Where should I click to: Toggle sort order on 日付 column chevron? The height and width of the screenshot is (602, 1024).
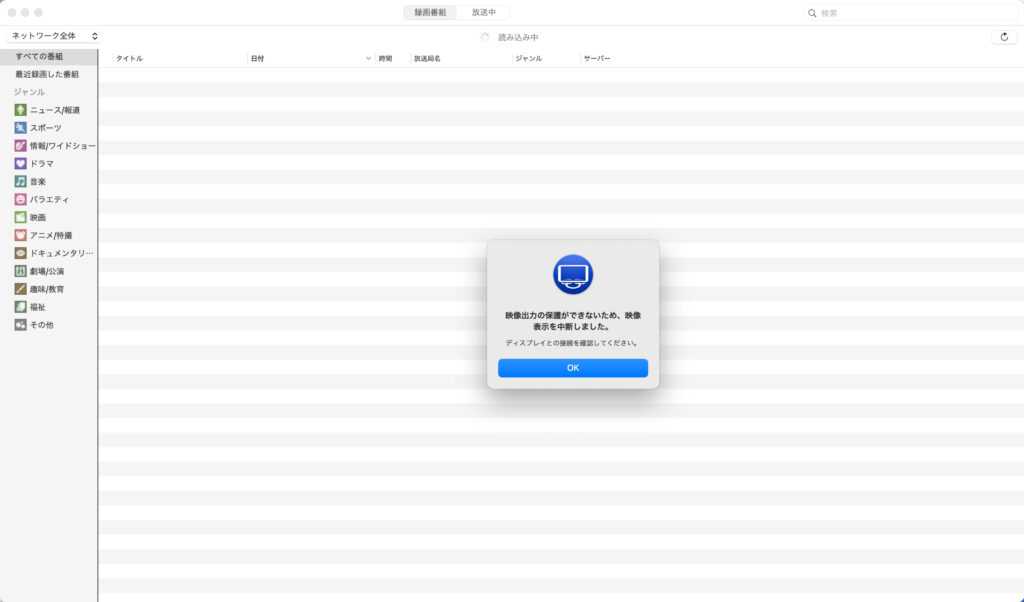point(368,59)
